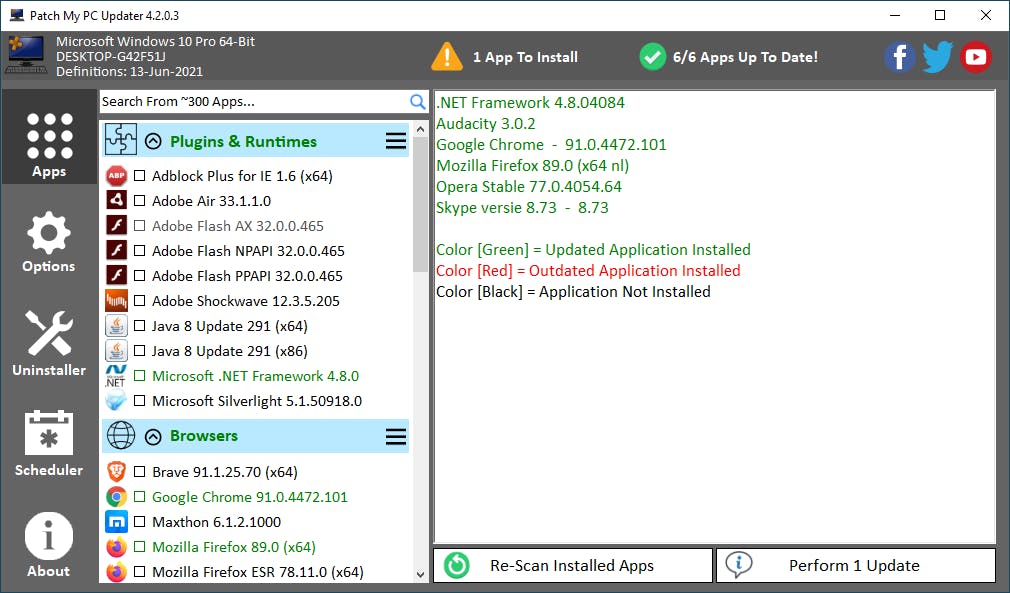Click the scrollbar up arrow
Image resolution: width=1010 pixels, height=593 pixels.
pyautogui.click(x=420, y=129)
